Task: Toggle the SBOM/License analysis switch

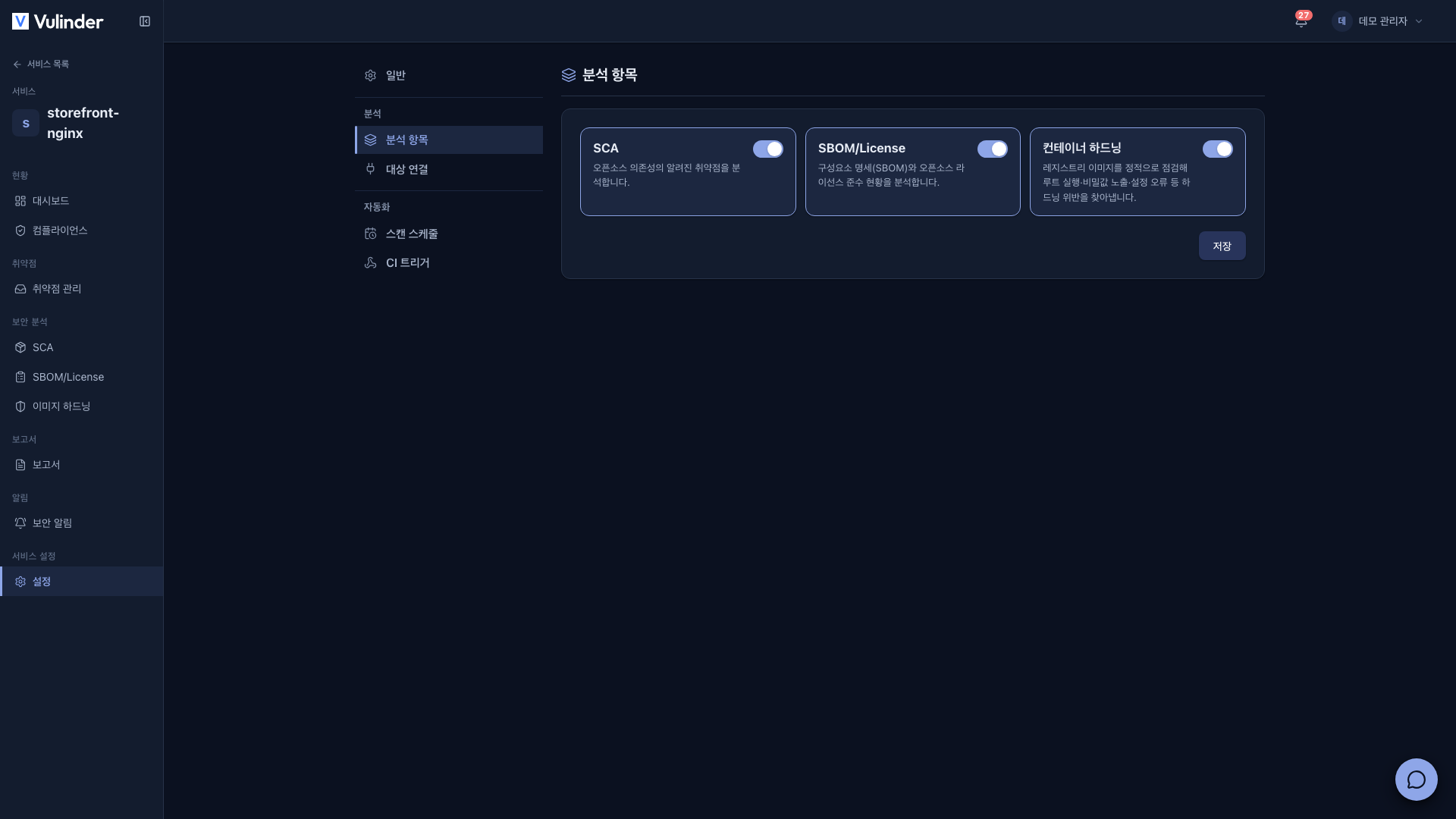Action: (992, 149)
